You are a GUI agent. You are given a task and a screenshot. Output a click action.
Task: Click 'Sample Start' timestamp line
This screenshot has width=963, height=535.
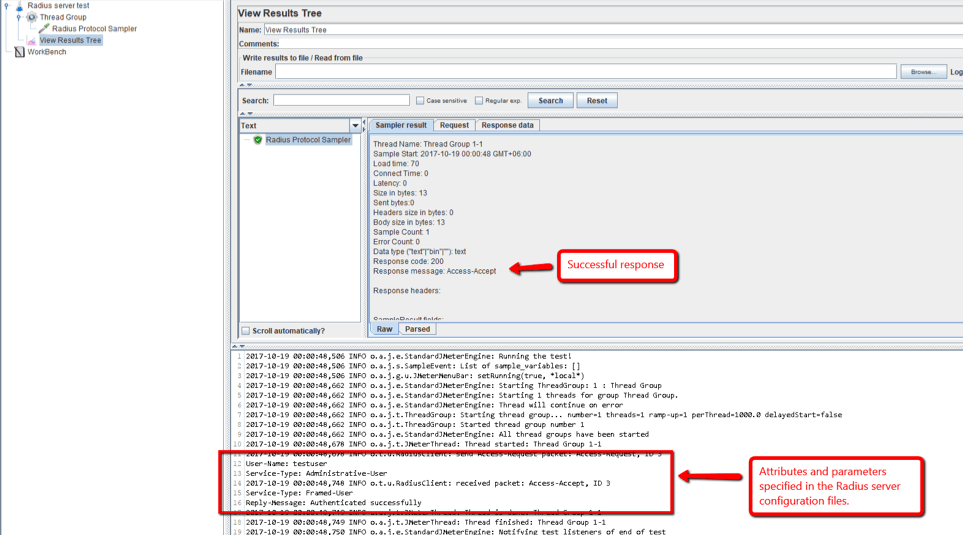452,154
